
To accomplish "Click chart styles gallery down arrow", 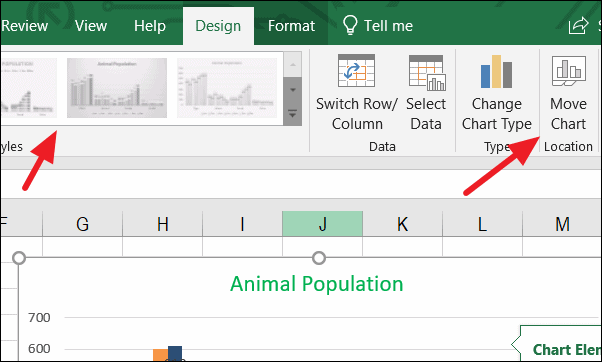I will 293,90.
